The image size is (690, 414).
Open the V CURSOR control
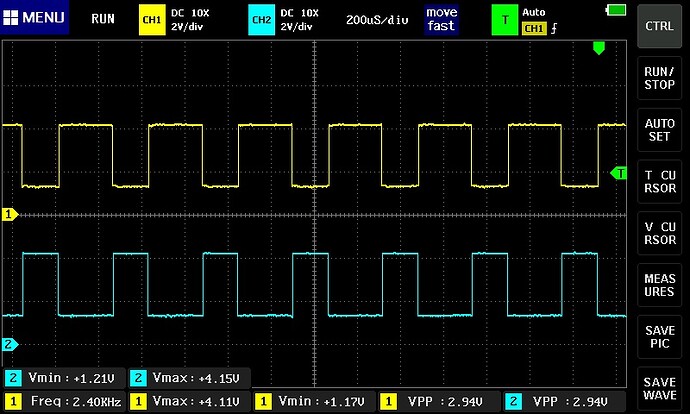(659, 233)
